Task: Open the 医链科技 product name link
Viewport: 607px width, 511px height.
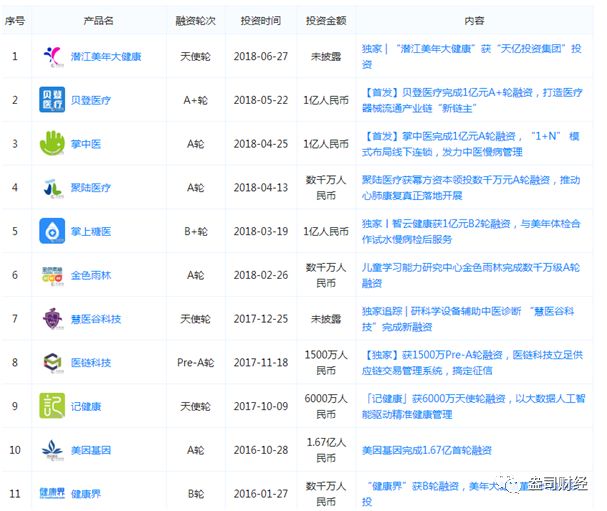Action: (91, 363)
